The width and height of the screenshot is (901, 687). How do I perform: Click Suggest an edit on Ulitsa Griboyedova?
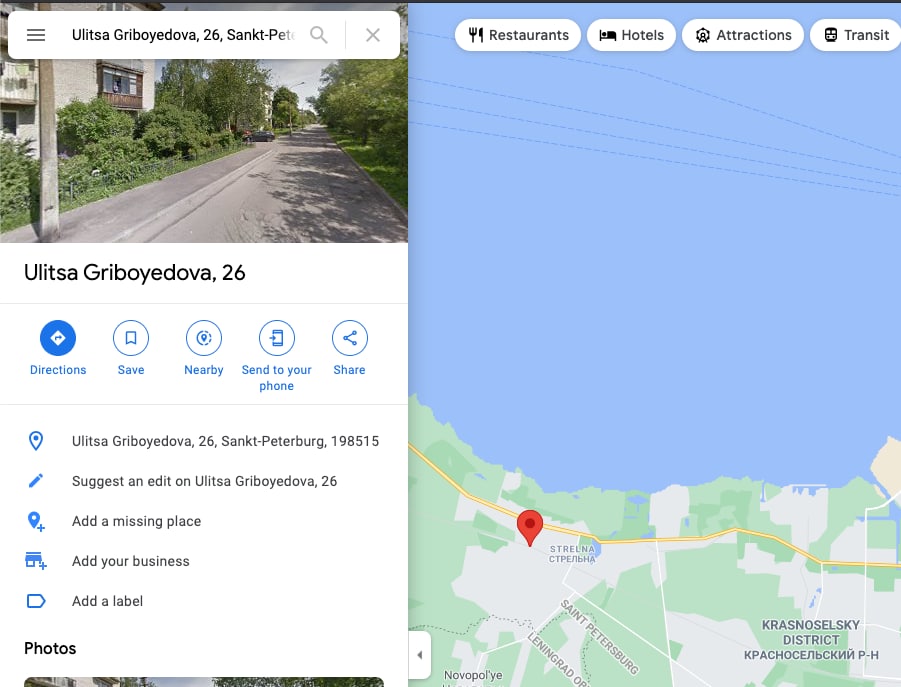click(x=204, y=481)
